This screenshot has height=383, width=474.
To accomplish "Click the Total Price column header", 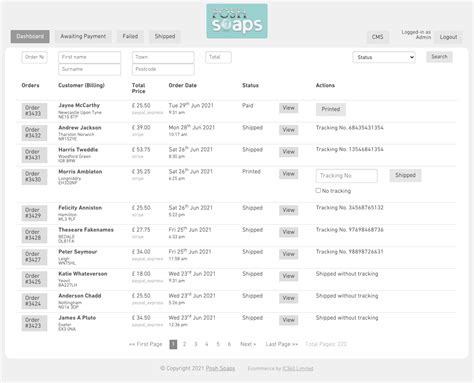I will (138, 88).
